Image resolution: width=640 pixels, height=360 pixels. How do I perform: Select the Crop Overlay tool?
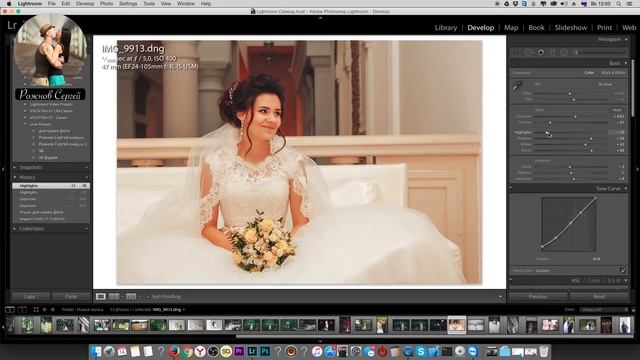pos(517,52)
